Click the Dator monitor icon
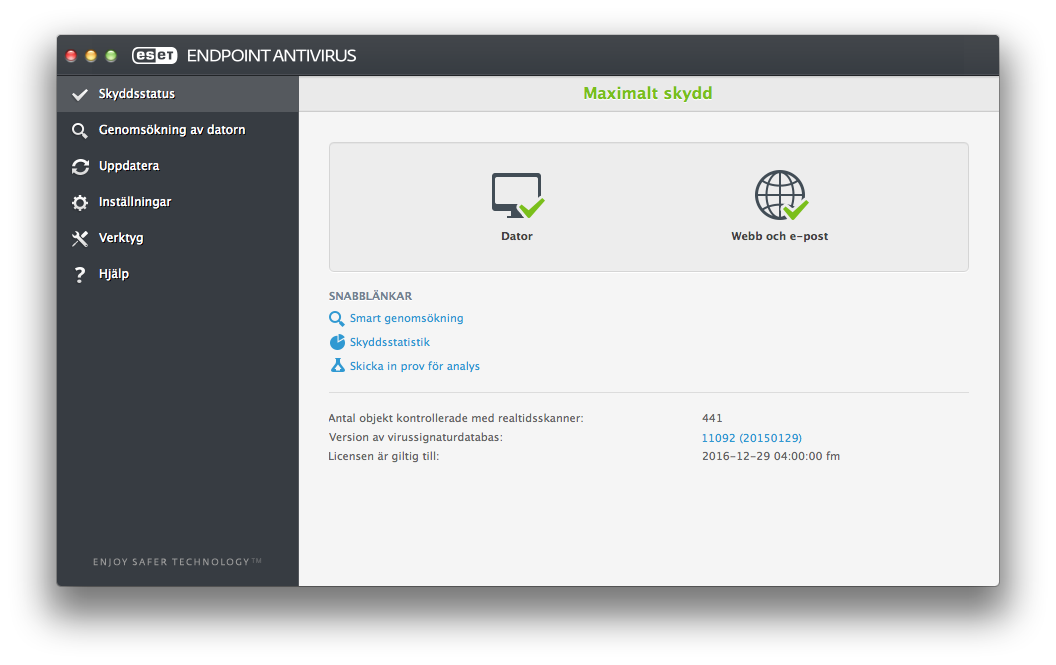The height and width of the screenshot is (665, 1056). pyautogui.click(x=517, y=195)
